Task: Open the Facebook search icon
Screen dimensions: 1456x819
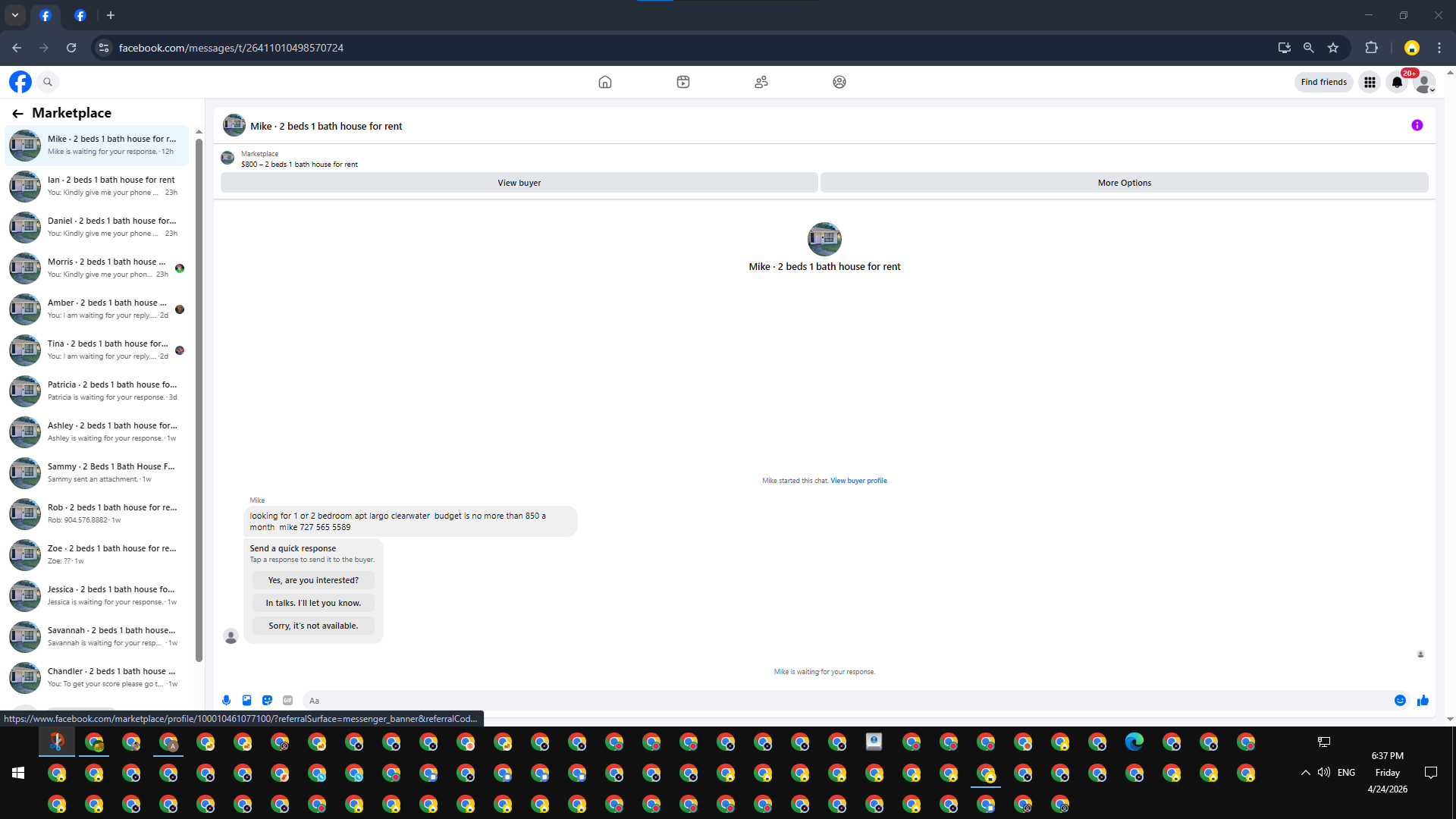Action: pyautogui.click(x=48, y=82)
